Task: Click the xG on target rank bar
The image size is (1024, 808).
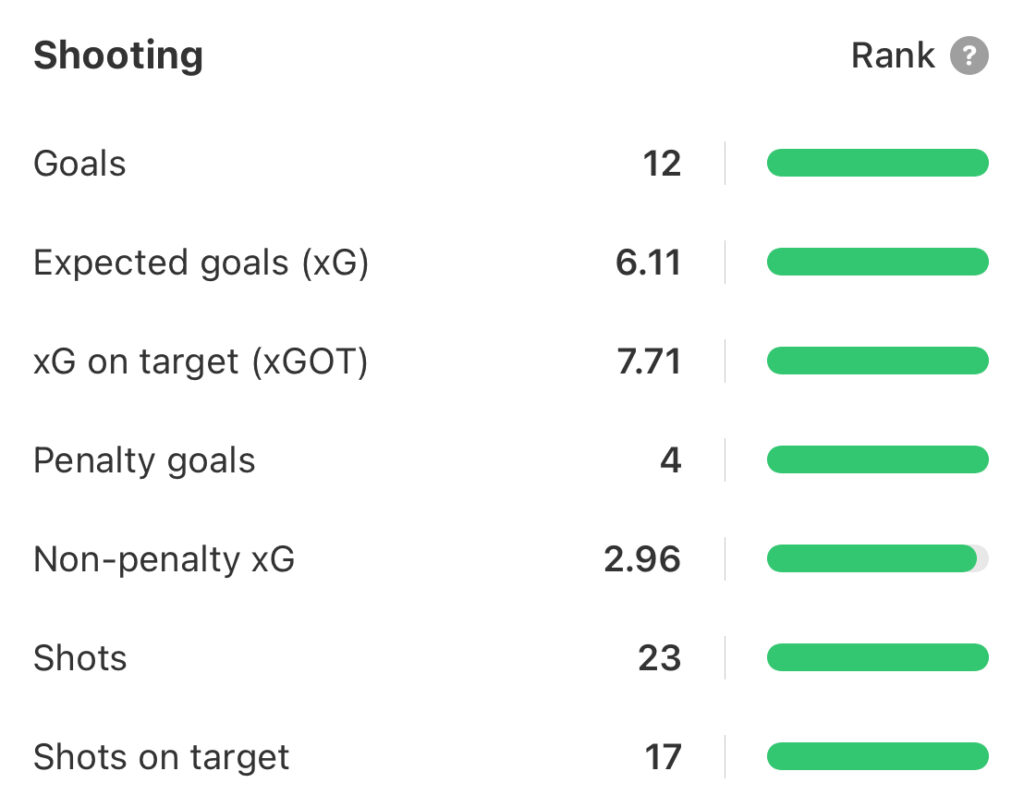Action: click(877, 361)
